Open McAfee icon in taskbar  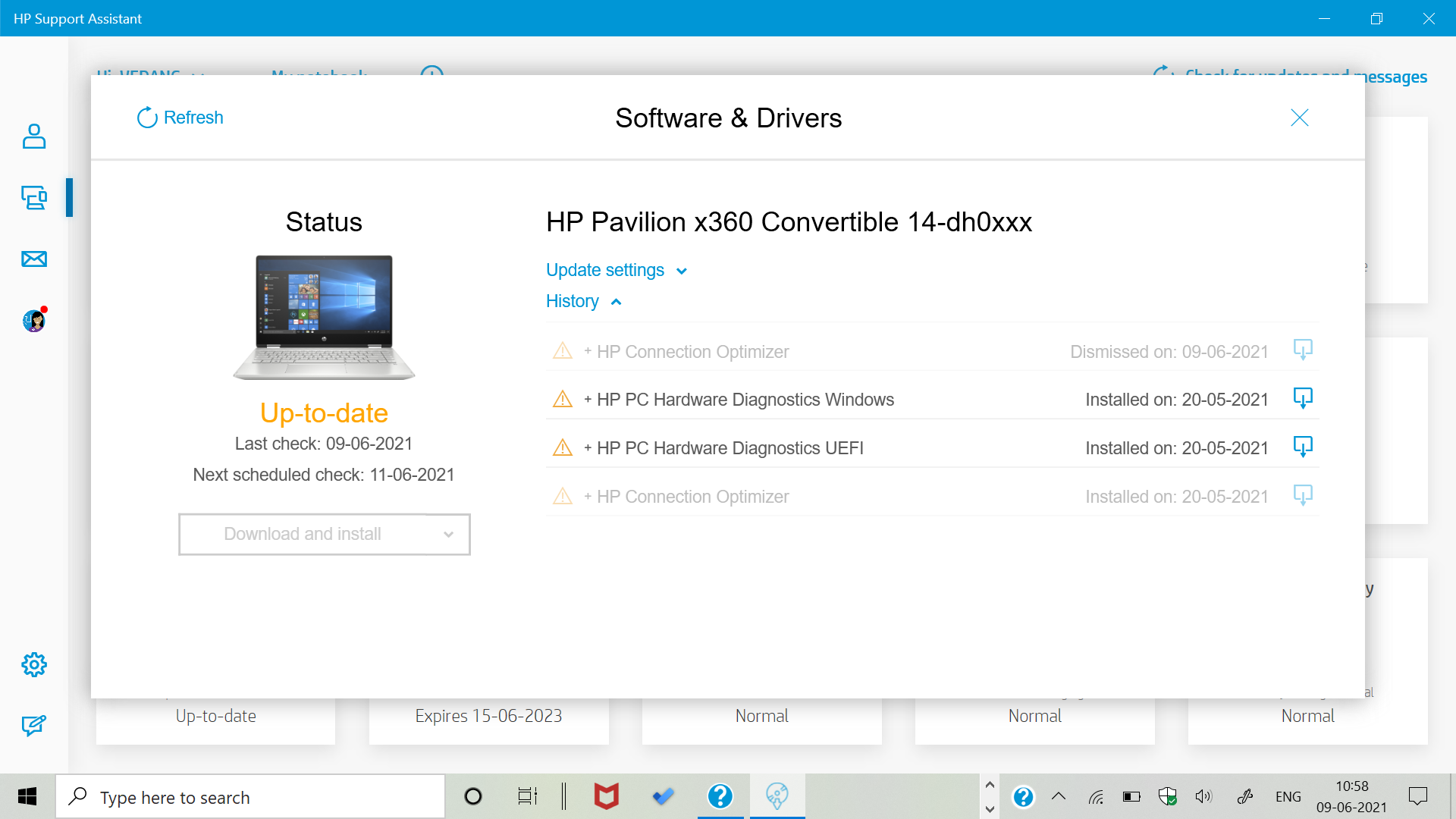point(606,796)
